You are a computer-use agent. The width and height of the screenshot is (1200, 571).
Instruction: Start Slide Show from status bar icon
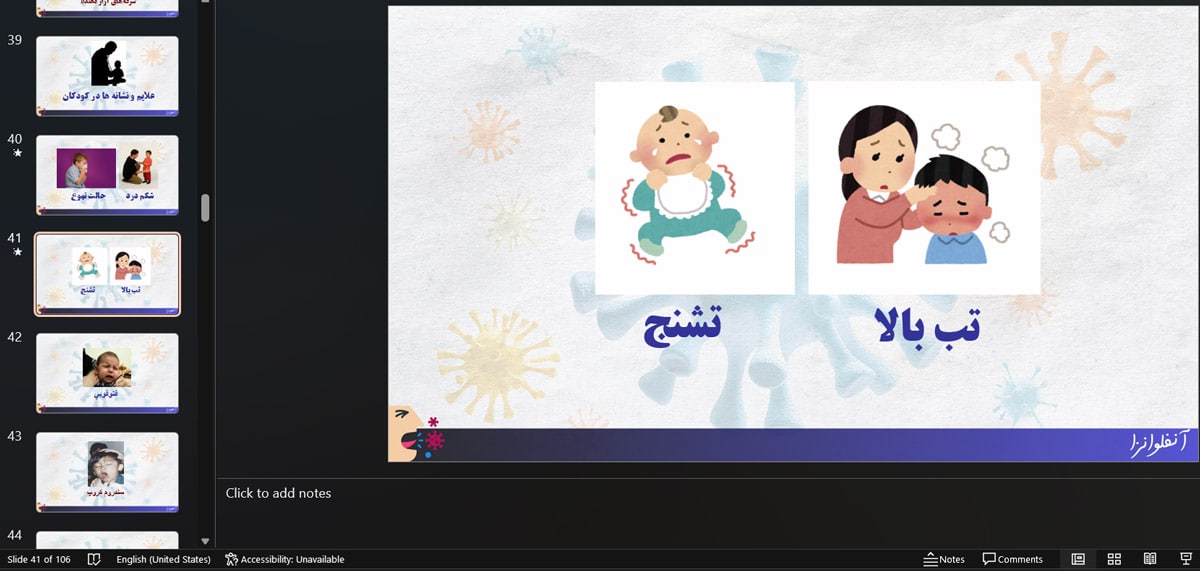(1186, 559)
